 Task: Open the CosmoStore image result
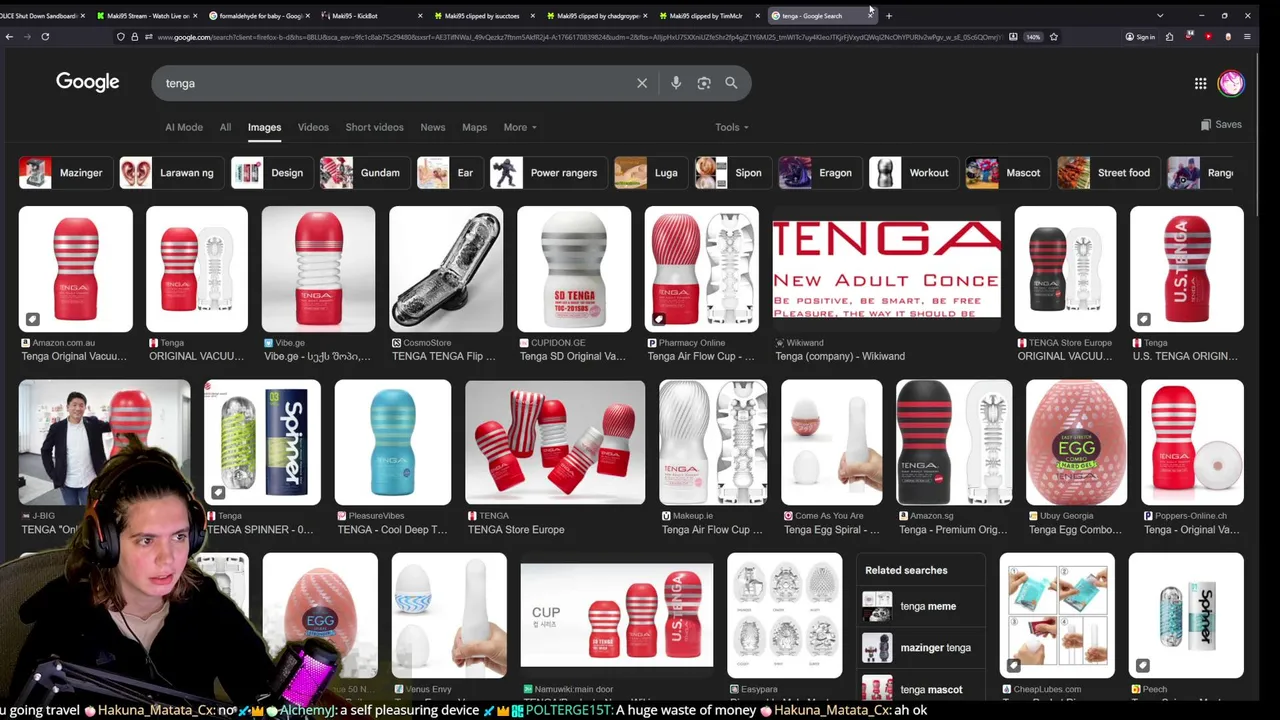click(446, 269)
